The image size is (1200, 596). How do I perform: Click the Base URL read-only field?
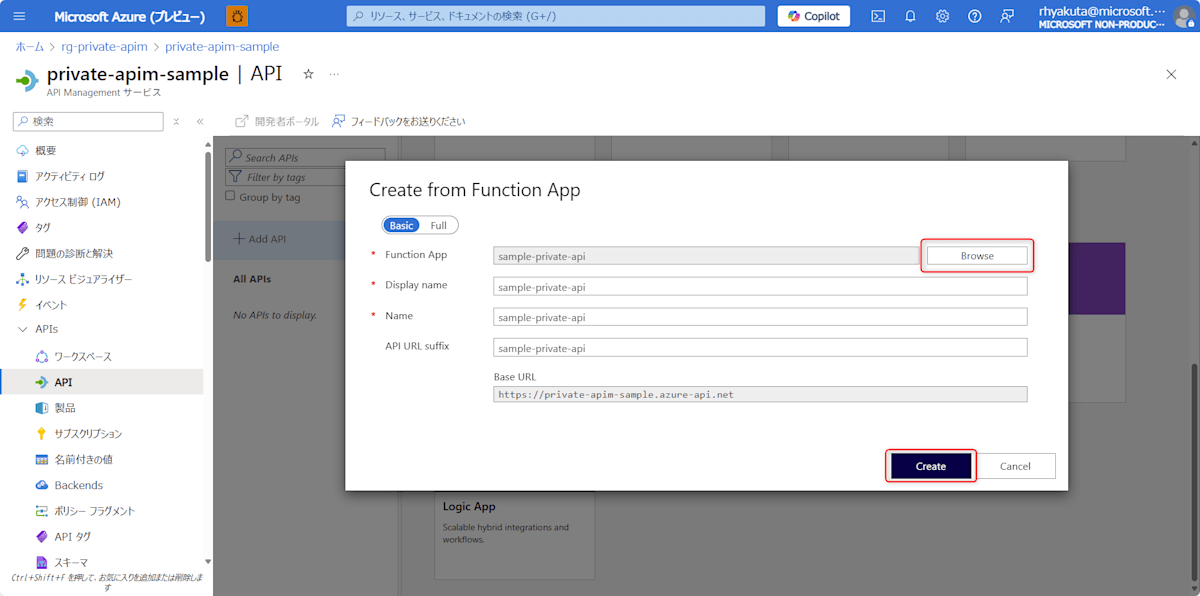point(760,394)
